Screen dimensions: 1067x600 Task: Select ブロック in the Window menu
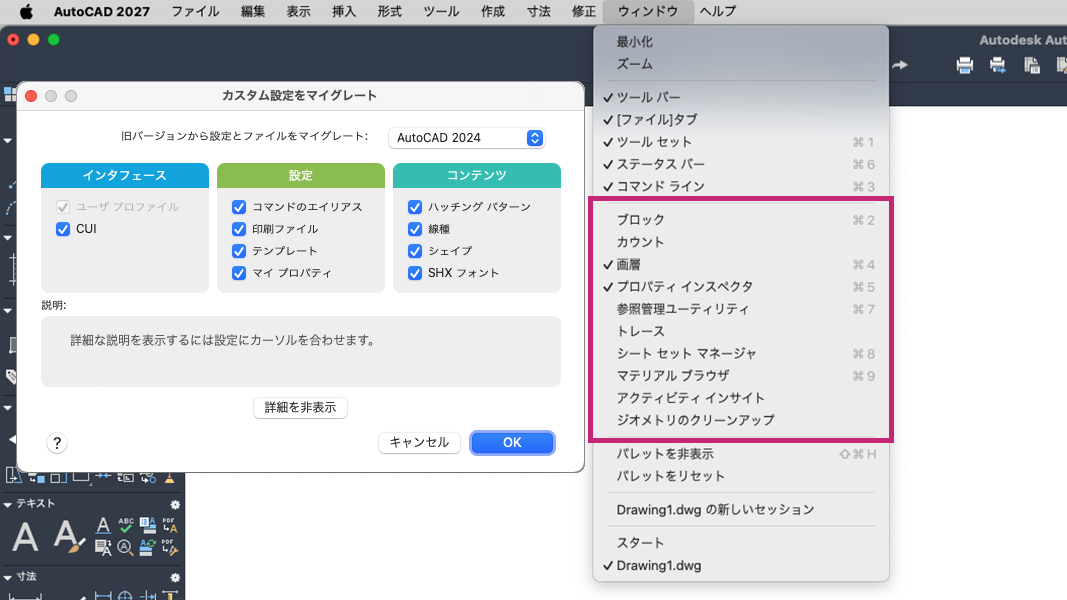(x=740, y=220)
